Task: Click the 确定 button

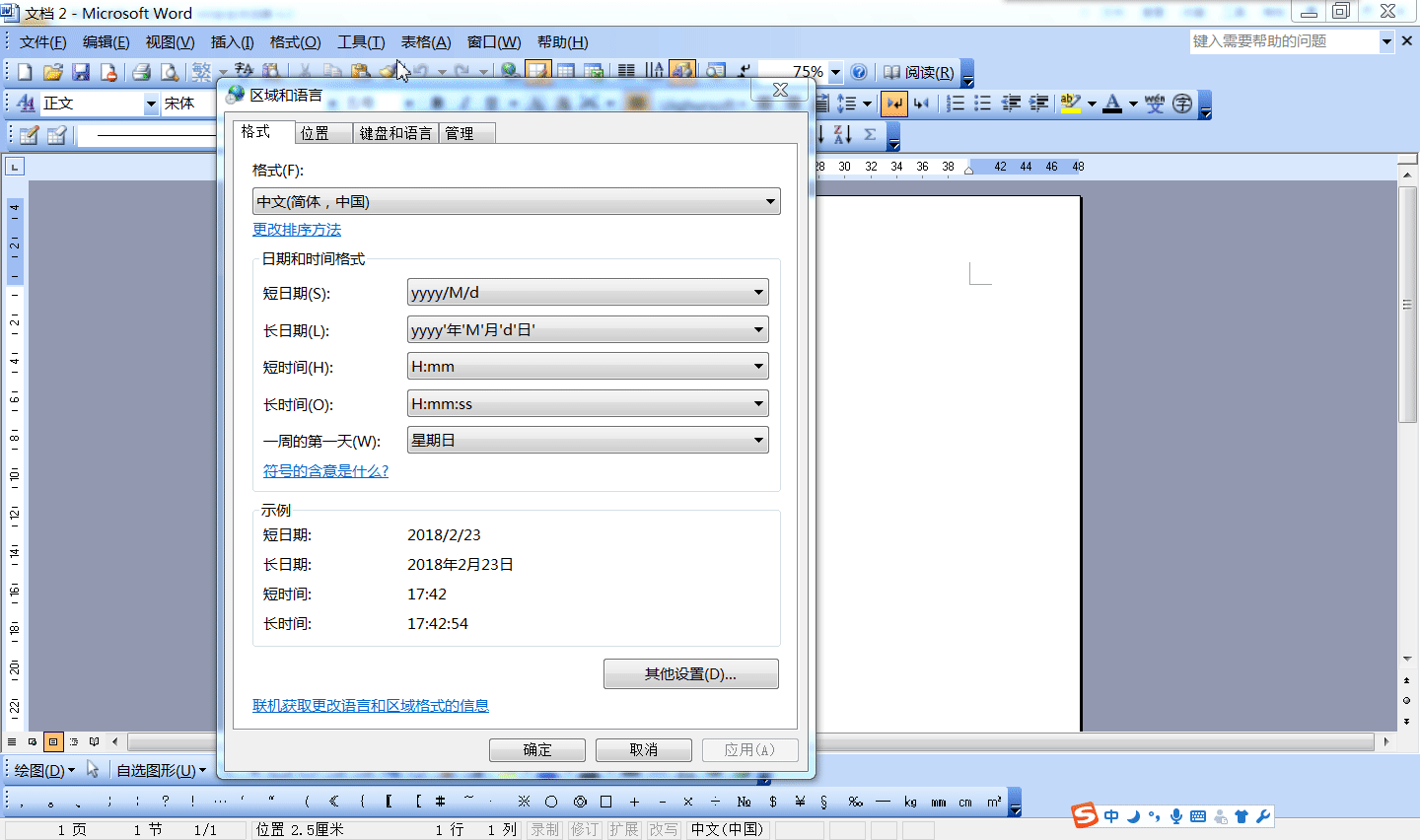Action: 537,750
